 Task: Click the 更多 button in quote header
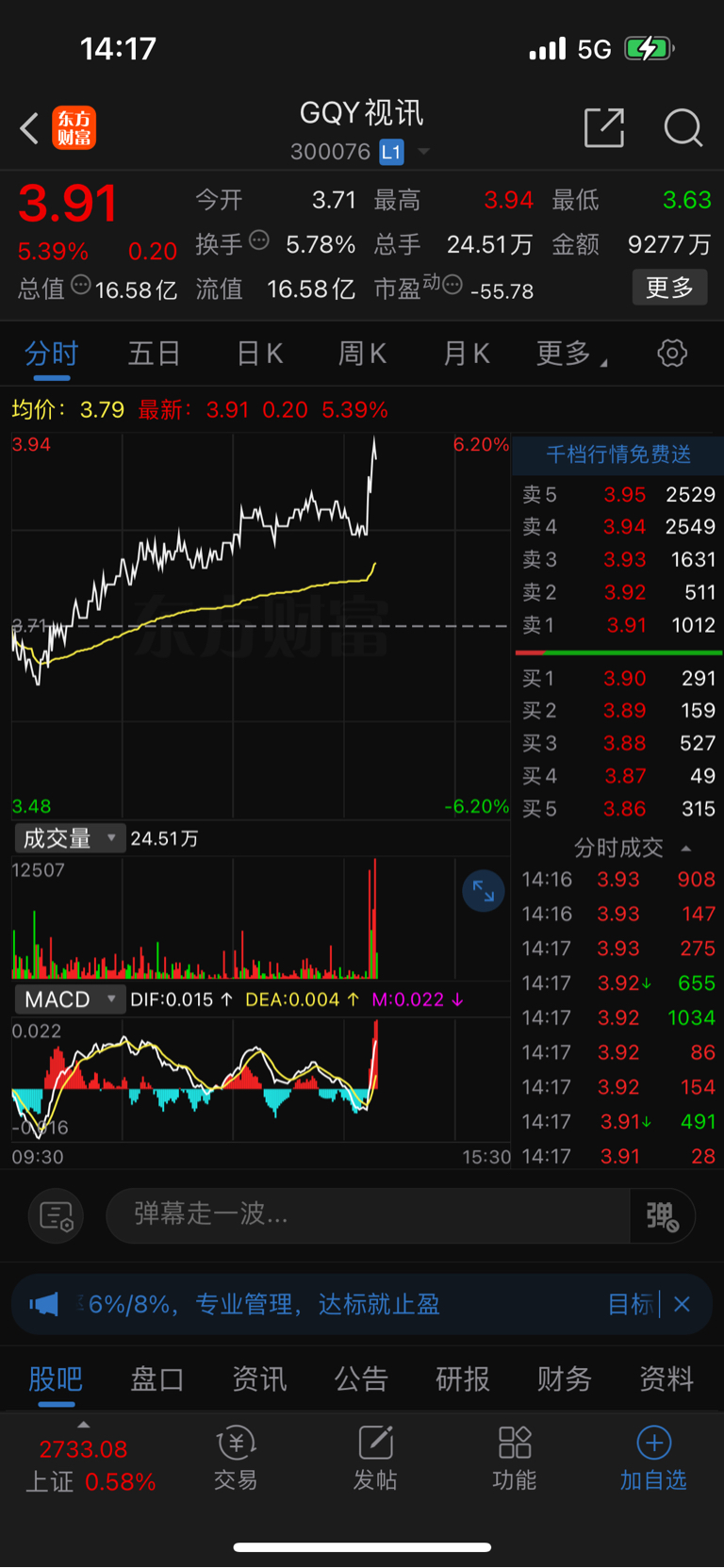pyautogui.click(x=669, y=288)
